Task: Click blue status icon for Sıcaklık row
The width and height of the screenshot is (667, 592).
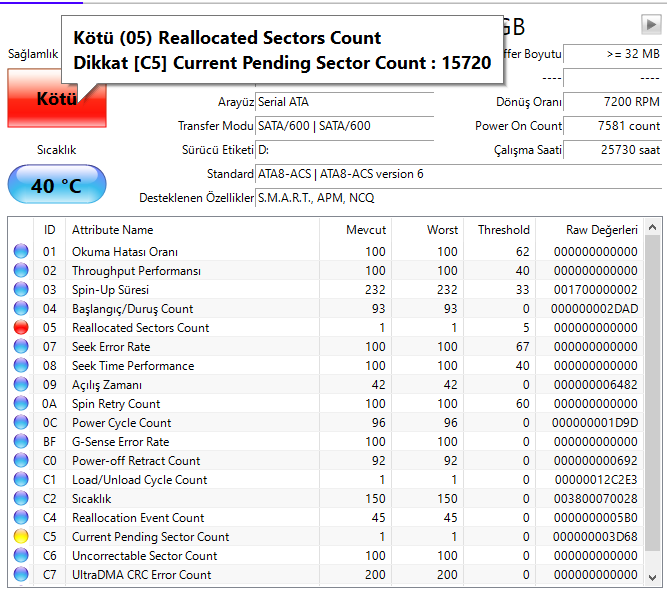Action: click(x=21, y=498)
